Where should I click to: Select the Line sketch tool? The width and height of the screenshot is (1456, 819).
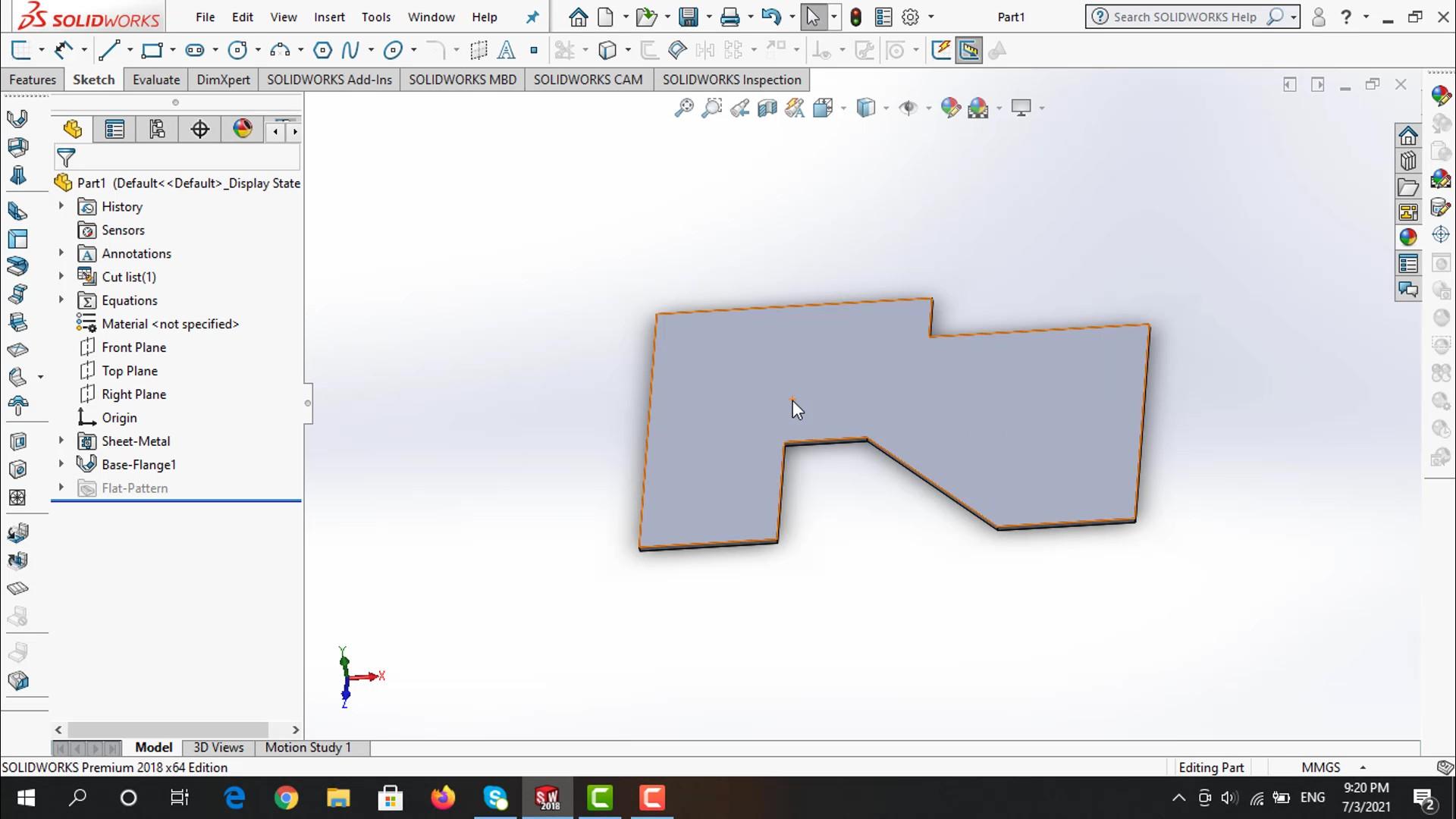[108, 51]
